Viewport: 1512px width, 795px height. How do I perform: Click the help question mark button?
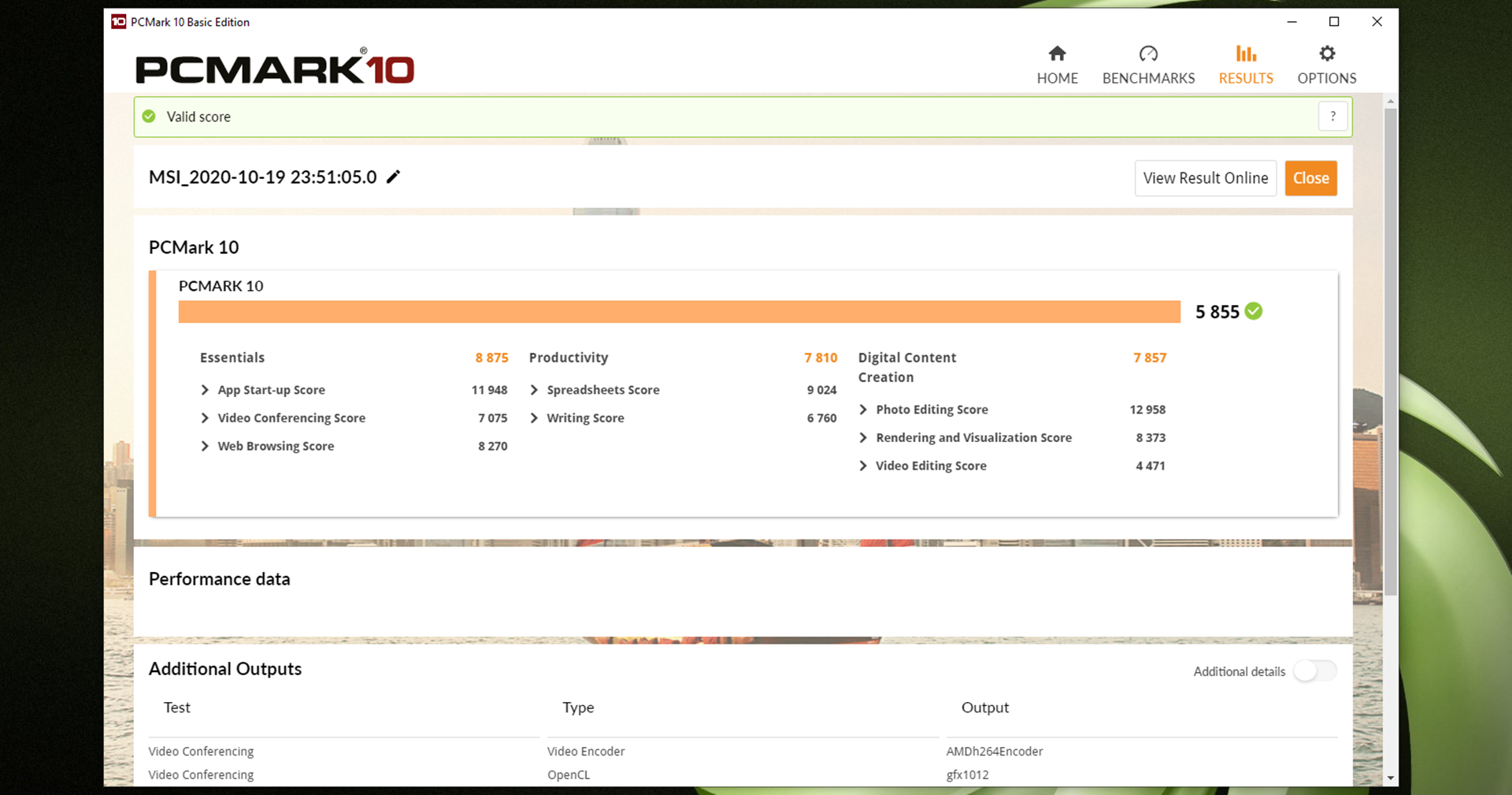pyautogui.click(x=1332, y=117)
